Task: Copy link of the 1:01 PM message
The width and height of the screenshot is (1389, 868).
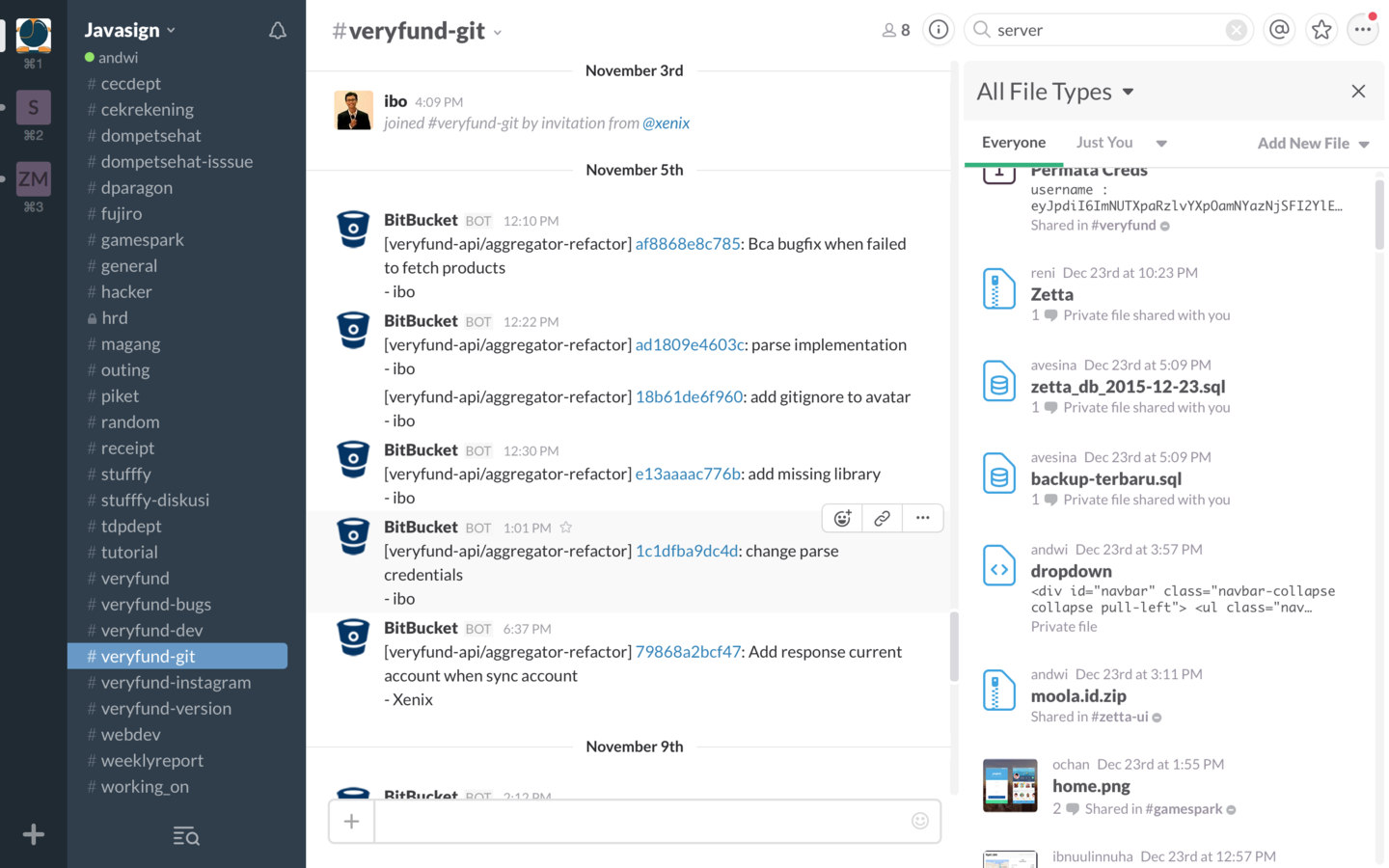Action: [x=882, y=518]
